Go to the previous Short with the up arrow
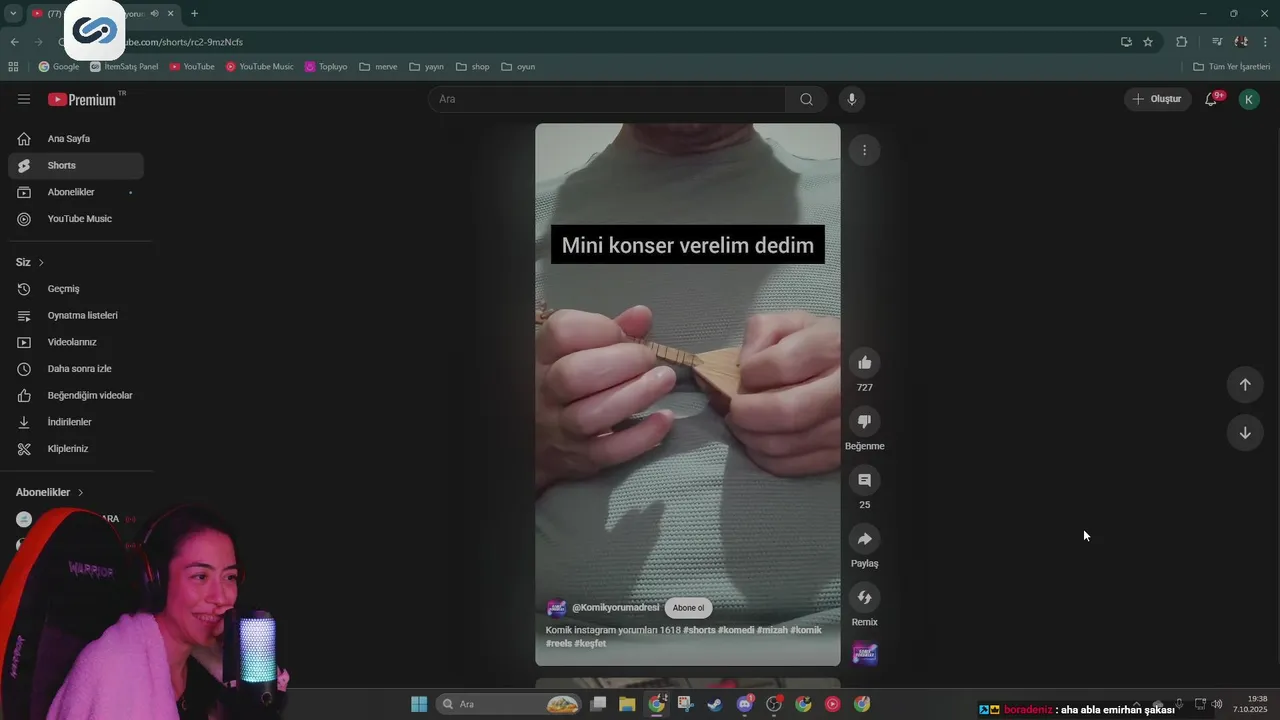The image size is (1280, 720). tap(1245, 385)
